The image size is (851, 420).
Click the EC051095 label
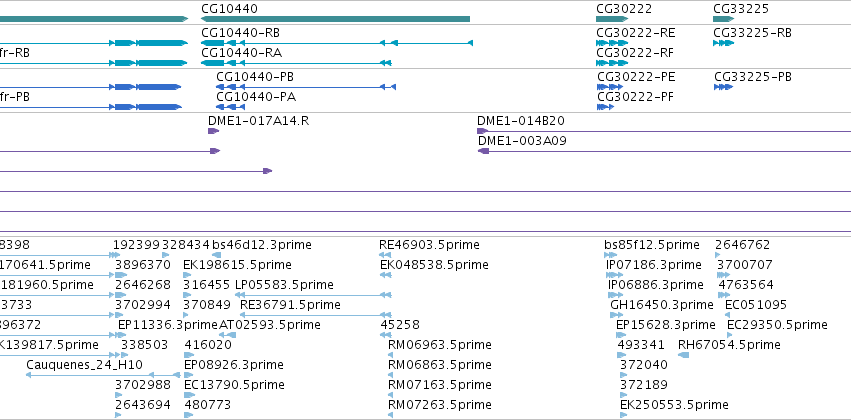click(x=755, y=306)
